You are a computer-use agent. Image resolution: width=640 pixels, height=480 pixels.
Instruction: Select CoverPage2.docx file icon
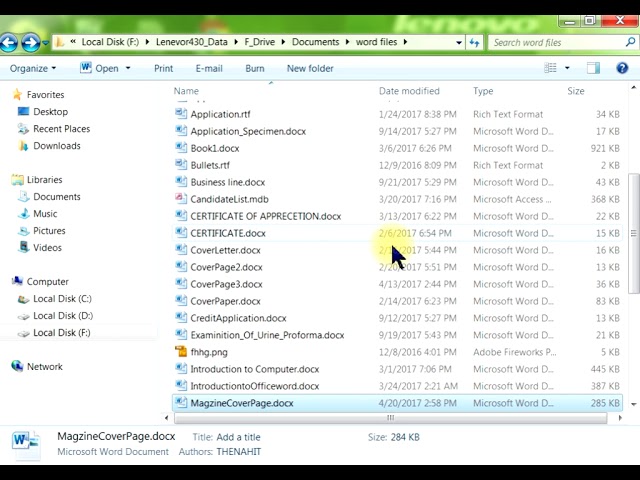coord(181,267)
